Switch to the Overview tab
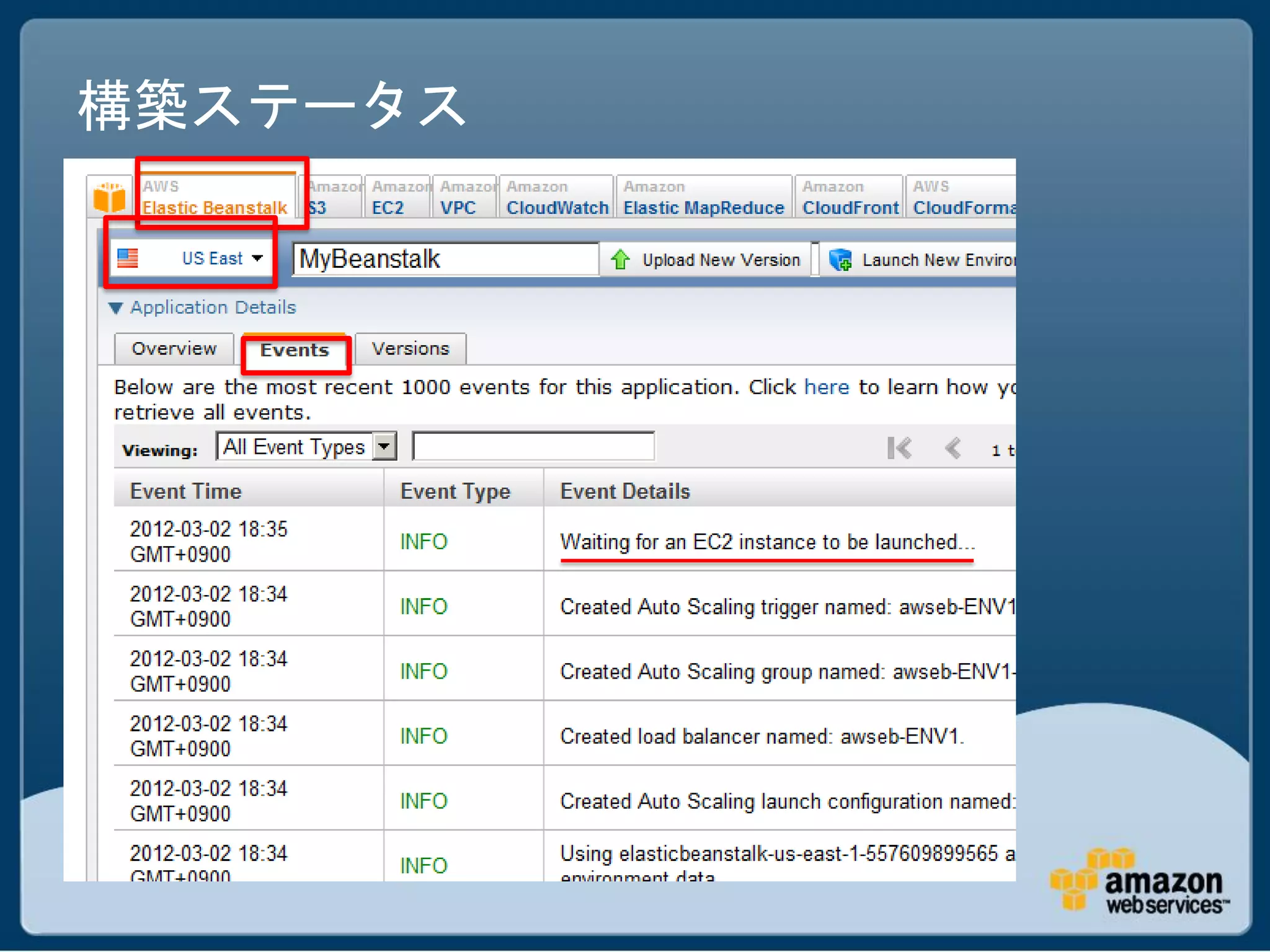The image size is (1270, 952). pos(174,349)
